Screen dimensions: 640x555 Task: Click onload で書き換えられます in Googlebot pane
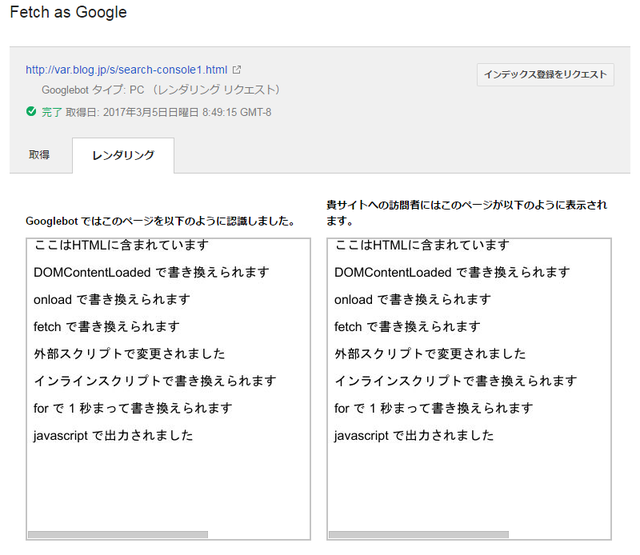pyautogui.click(x=112, y=300)
